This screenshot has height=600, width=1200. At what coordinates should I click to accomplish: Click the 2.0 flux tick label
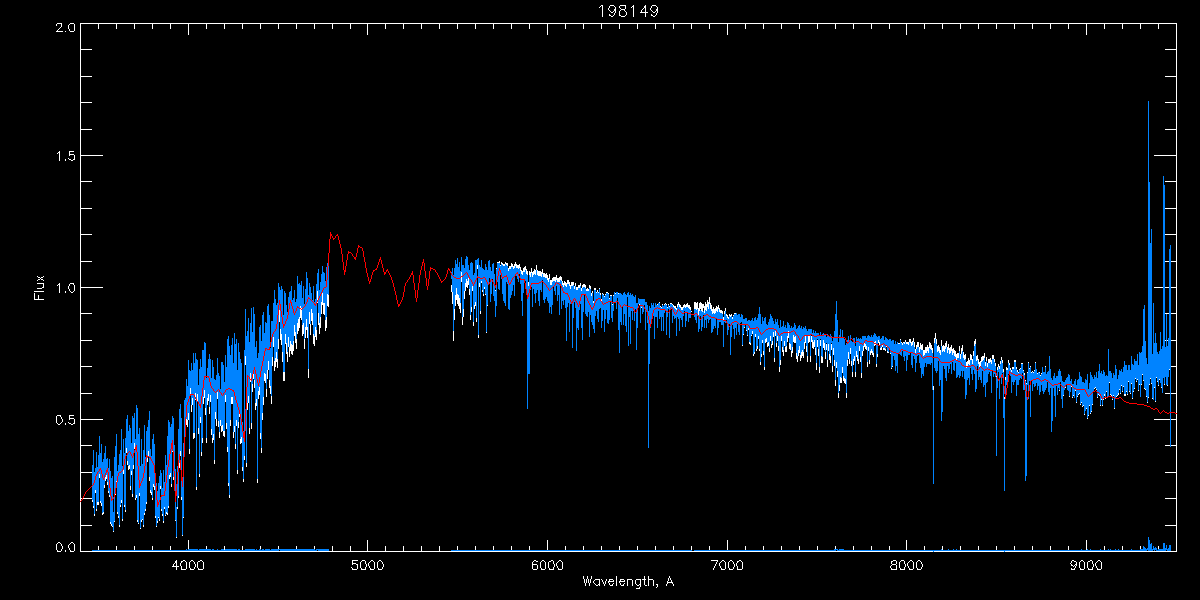point(65,27)
